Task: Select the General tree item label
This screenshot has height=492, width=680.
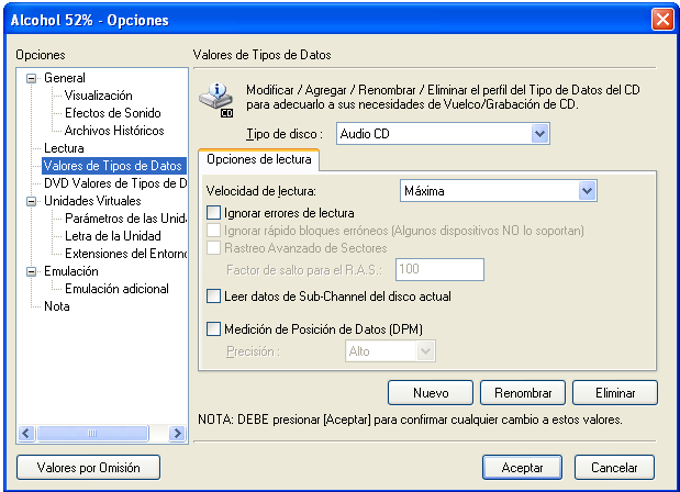Action: pos(65,78)
